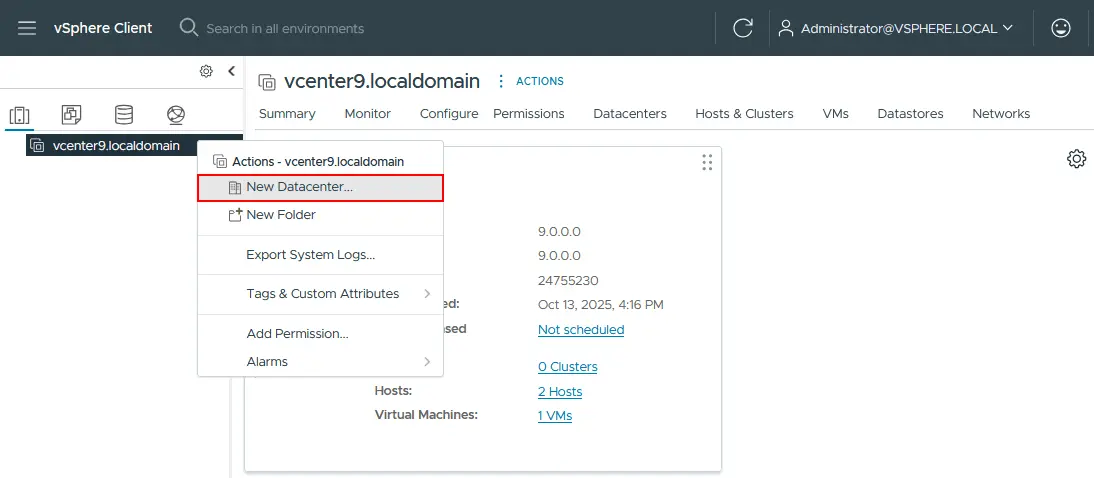Click the Virtual Machines: label

pos(426,414)
